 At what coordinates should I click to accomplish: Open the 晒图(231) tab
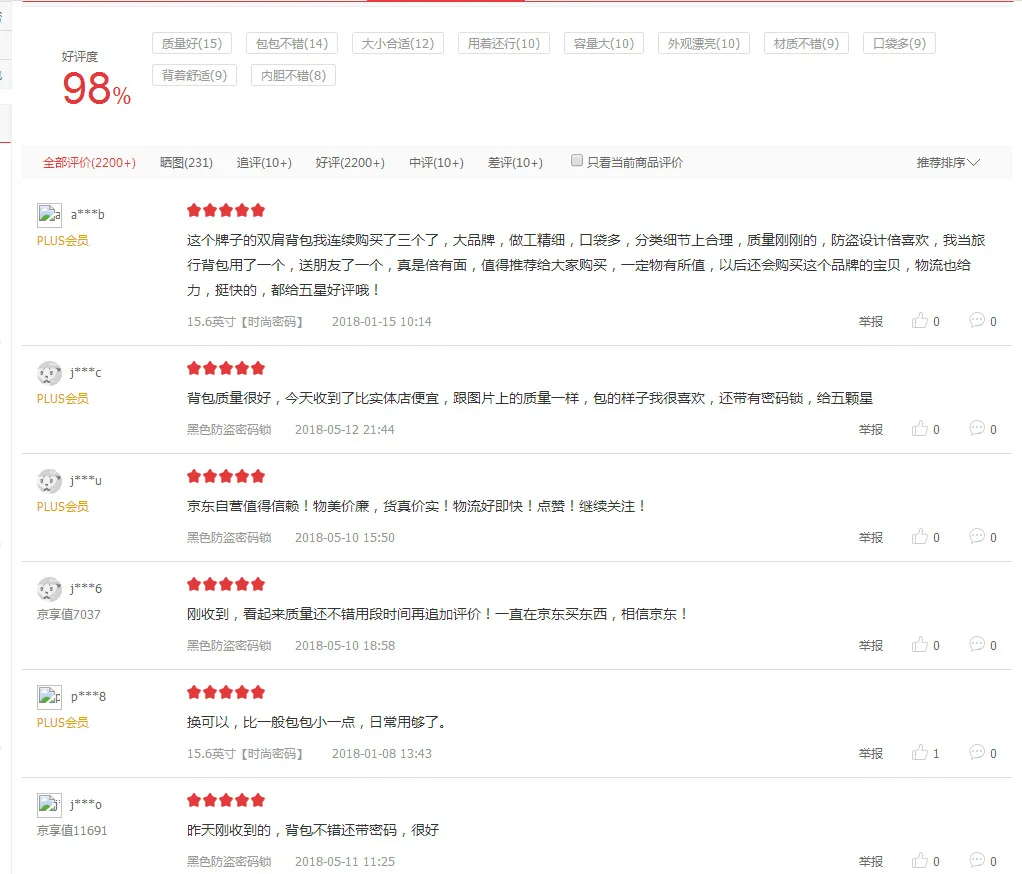click(x=186, y=162)
